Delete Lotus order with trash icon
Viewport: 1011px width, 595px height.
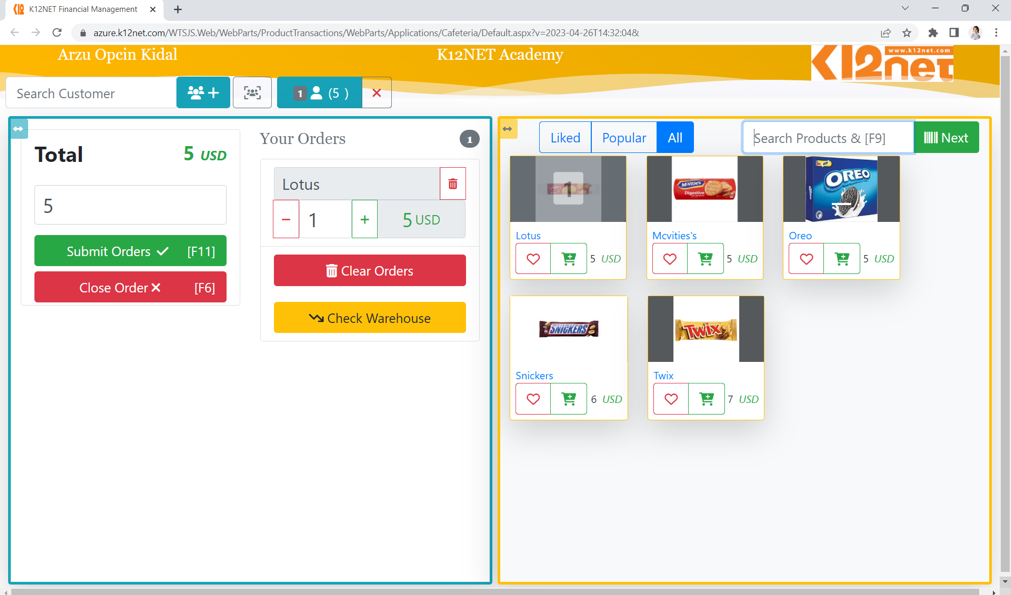coord(452,184)
